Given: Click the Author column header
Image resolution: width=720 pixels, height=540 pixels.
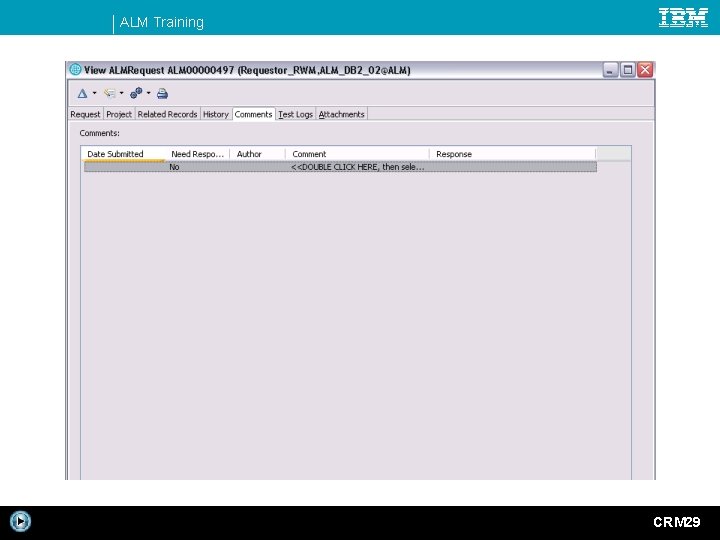Looking at the screenshot, I should (x=258, y=154).
